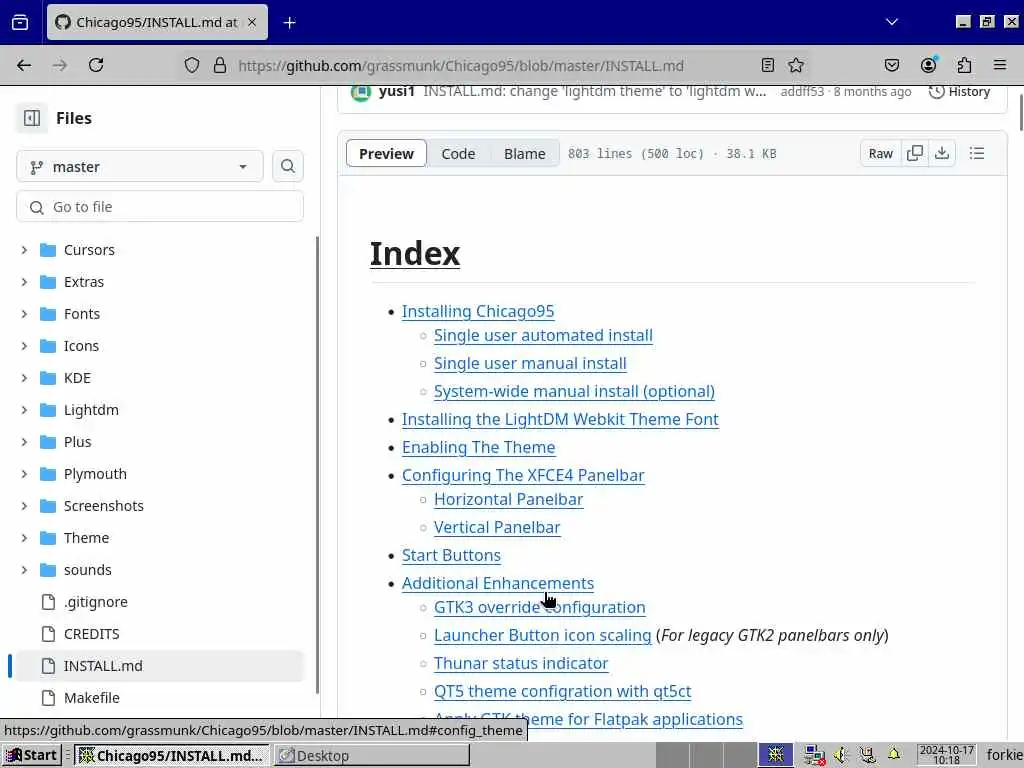The height and width of the screenshot is (768, 1024).
Task: Open the Horizontal Panelbar link
Action: pos(508,500)
